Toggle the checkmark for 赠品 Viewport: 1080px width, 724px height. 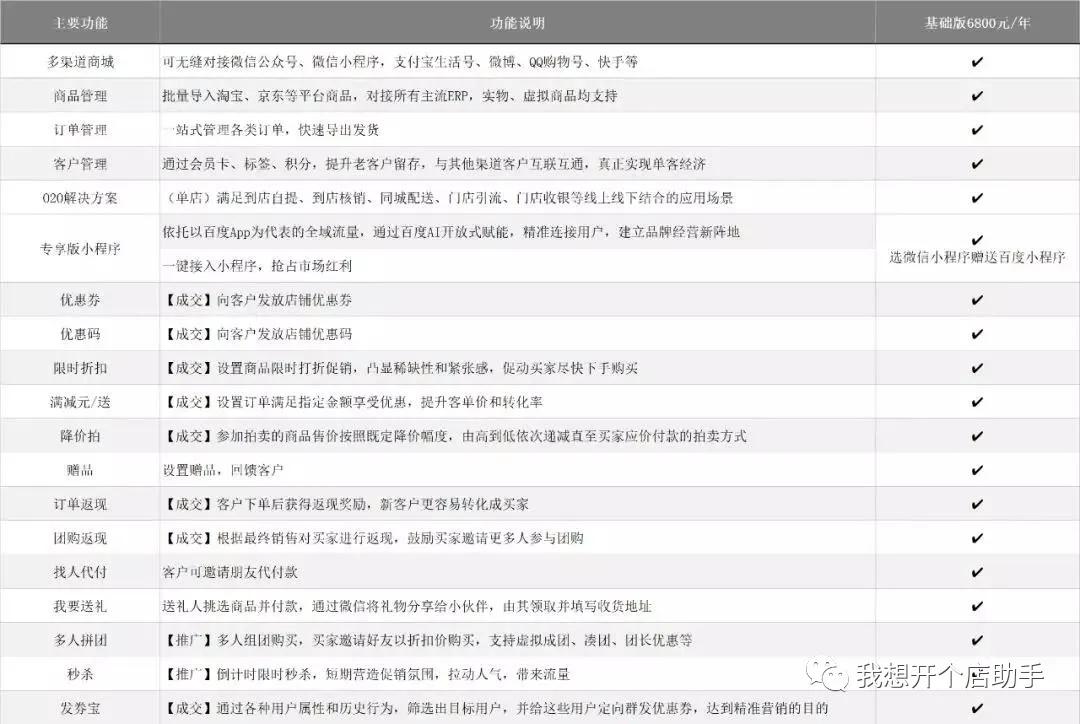977,470
